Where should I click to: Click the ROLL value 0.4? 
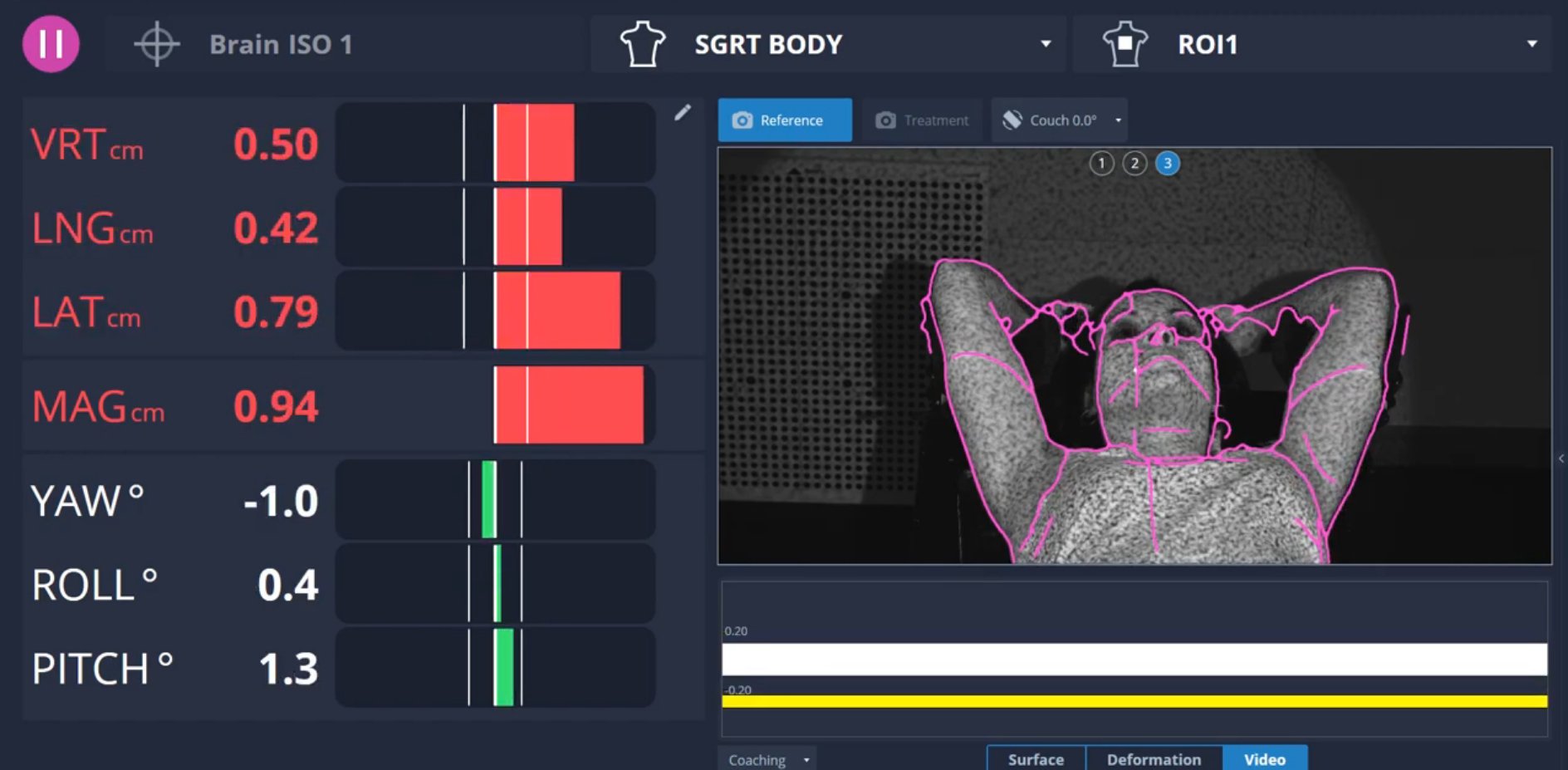point(288,586)
